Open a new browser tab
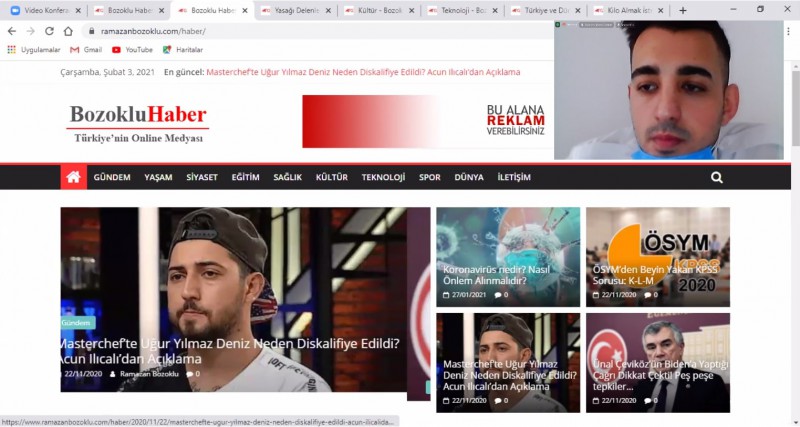This screenshot has width=800, height=427. click(683, 10)
